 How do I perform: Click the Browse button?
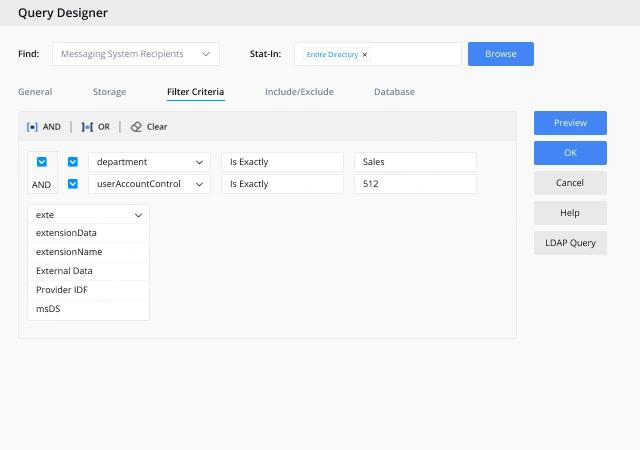[x=501, y=54]
